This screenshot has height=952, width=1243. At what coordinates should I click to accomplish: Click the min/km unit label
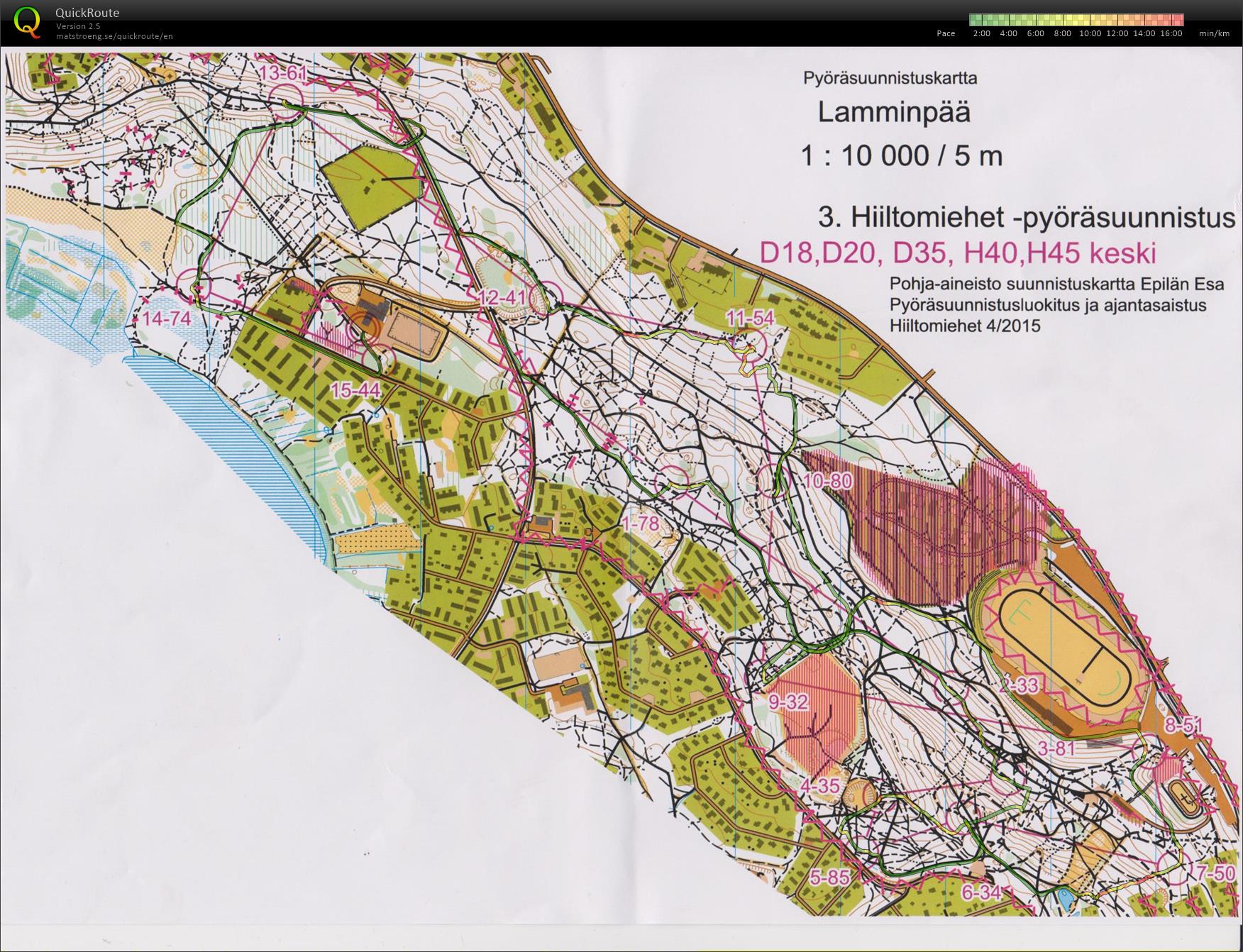1214,33
